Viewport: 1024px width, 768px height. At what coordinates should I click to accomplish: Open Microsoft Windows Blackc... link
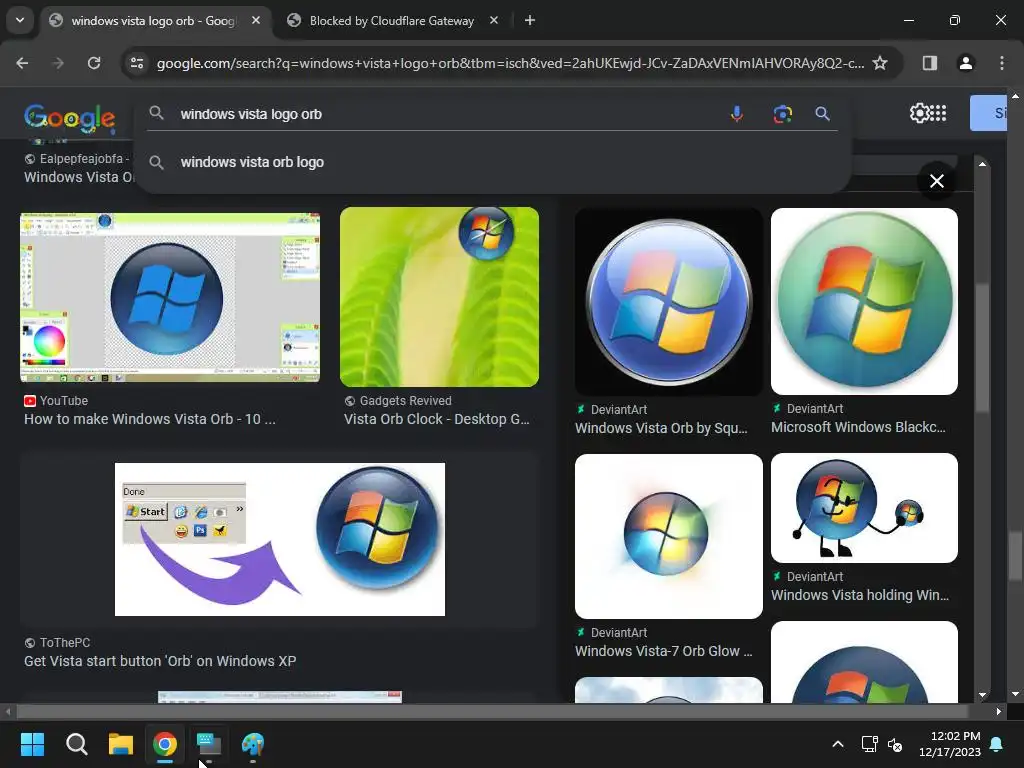click(858, 427)
